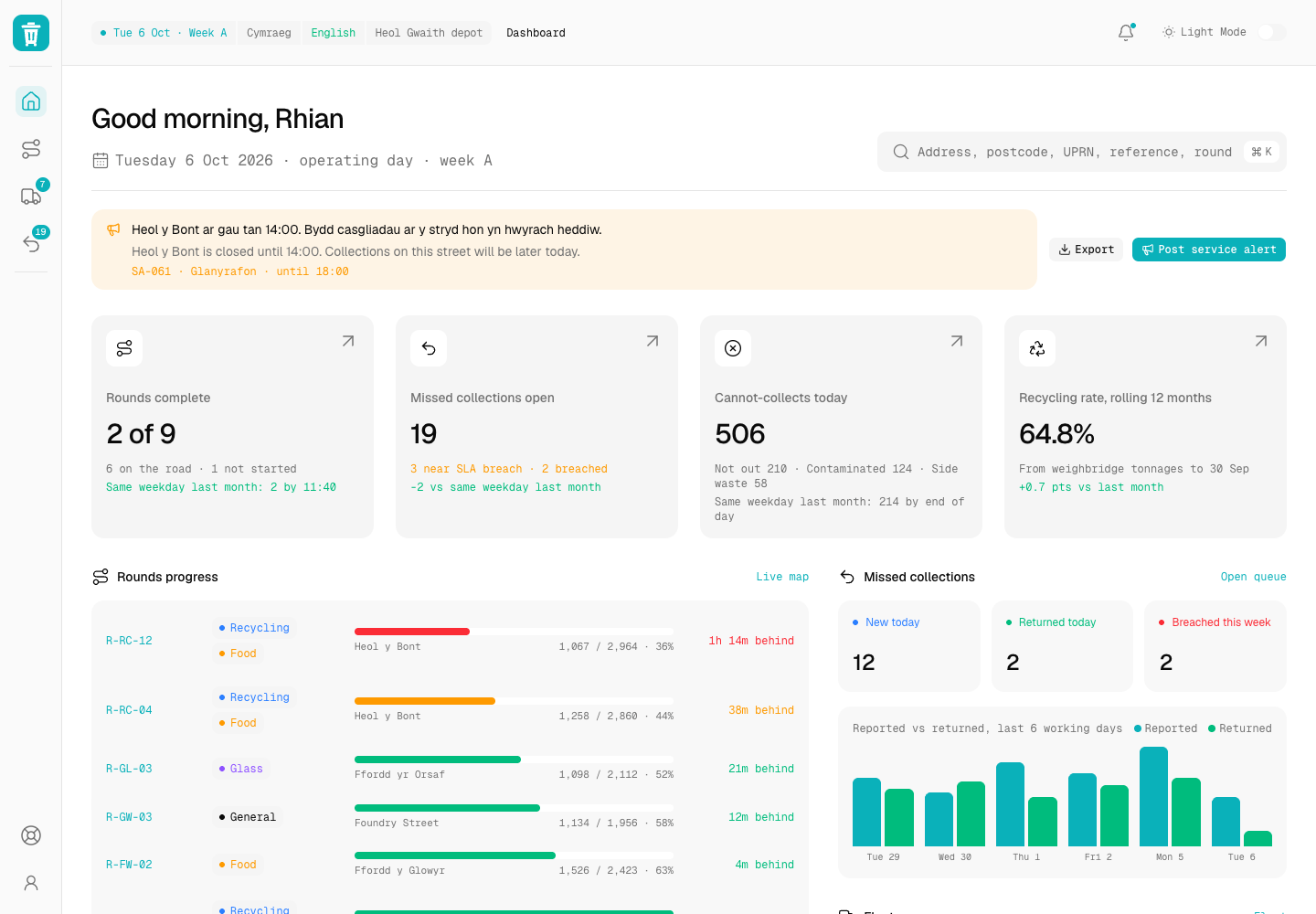1316x914 pixels.
Task: Open Rounds complete card arrow
Action: [348, 341]
